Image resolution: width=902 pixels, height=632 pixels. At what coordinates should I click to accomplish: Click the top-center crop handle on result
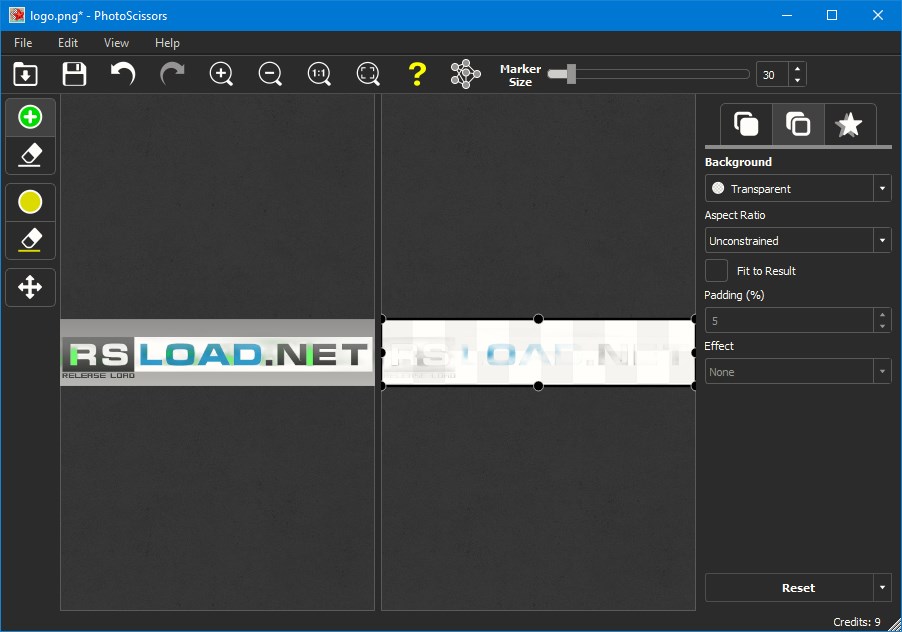538,319
